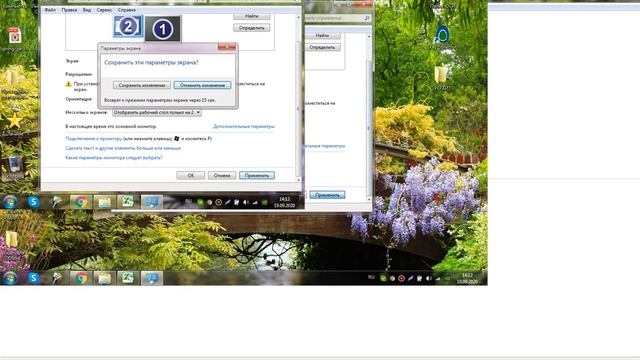Click Определить button in the front window
This screenshot has height=360, width=640.
coord(251,28)
